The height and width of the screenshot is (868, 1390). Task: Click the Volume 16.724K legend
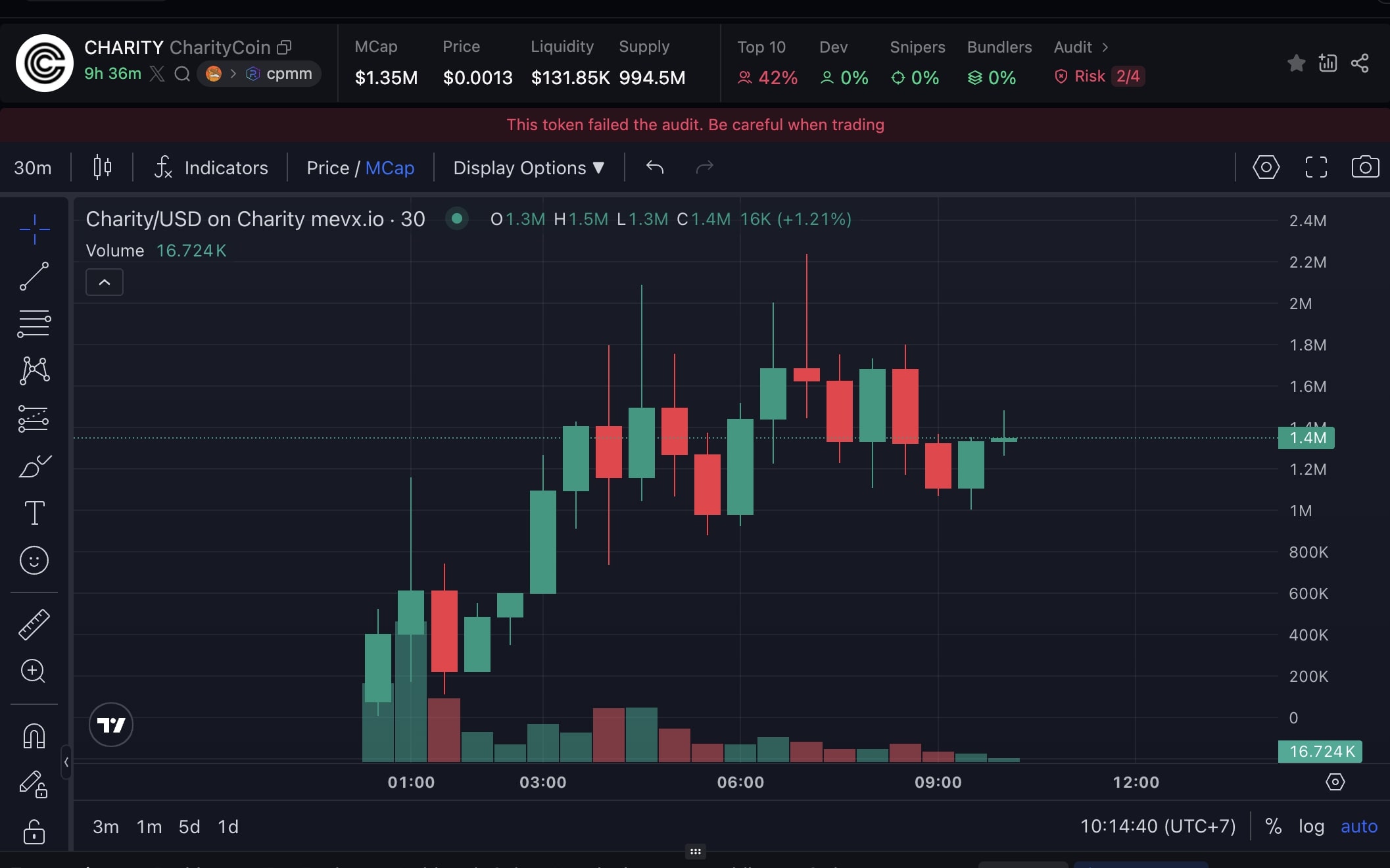coord(156,251)
